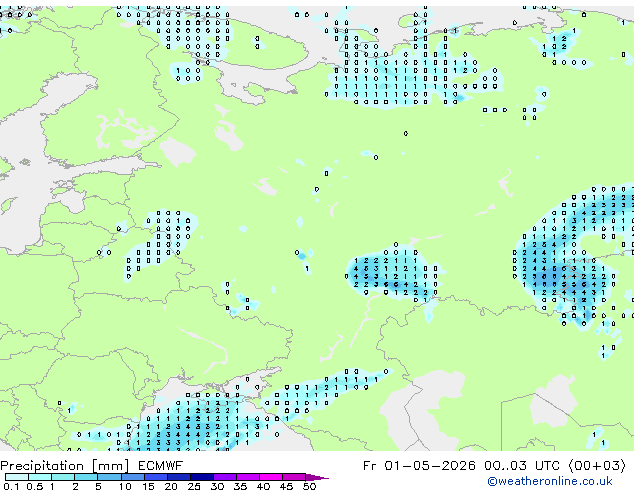Click the legend label '10'
Viewport: 634px width, 490px height.
(x=125, y=486)
